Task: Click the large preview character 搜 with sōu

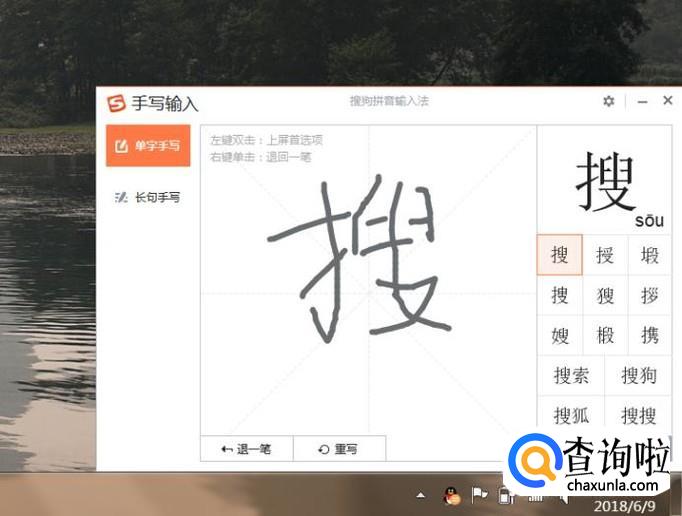Action: (605, 182)
